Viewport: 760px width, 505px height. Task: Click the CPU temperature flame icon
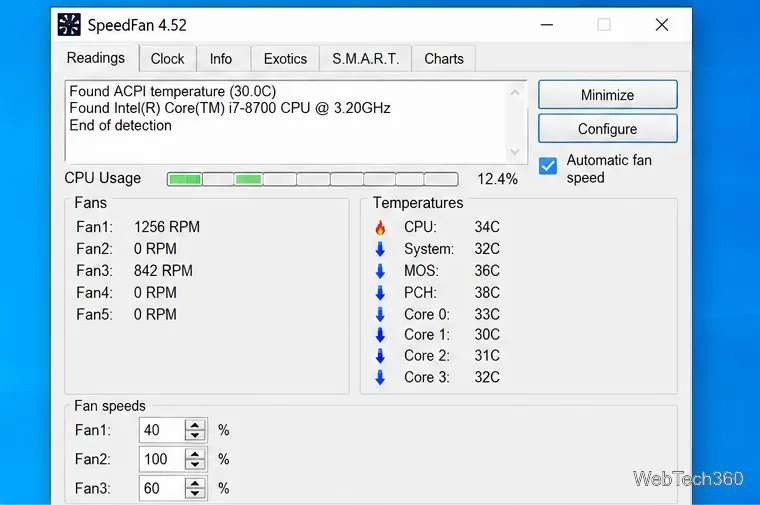[x=380, y=227]
